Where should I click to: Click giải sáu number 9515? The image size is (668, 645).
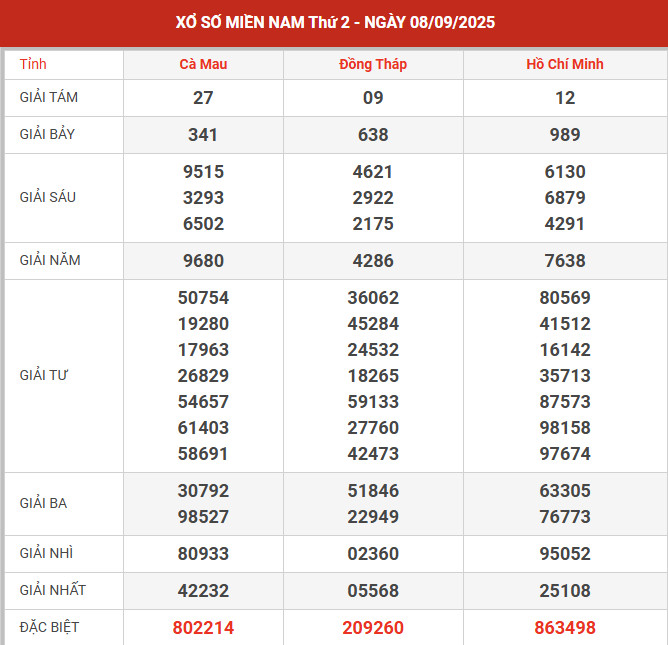203,172
